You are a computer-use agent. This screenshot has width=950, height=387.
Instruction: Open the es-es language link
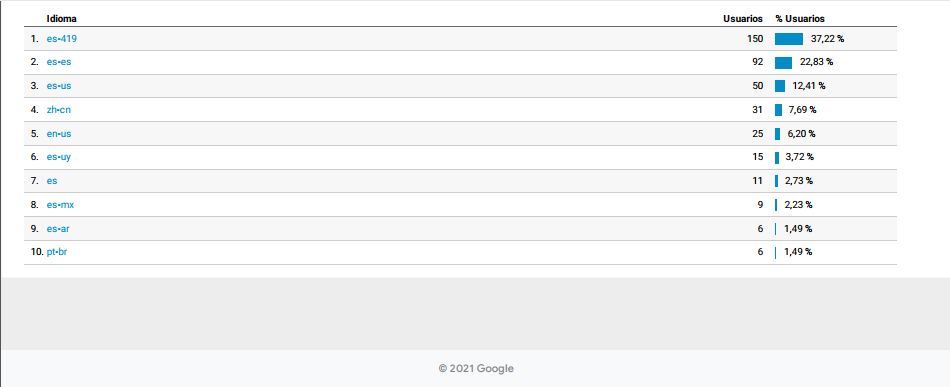pyautogui.click(x=59, y=62)
